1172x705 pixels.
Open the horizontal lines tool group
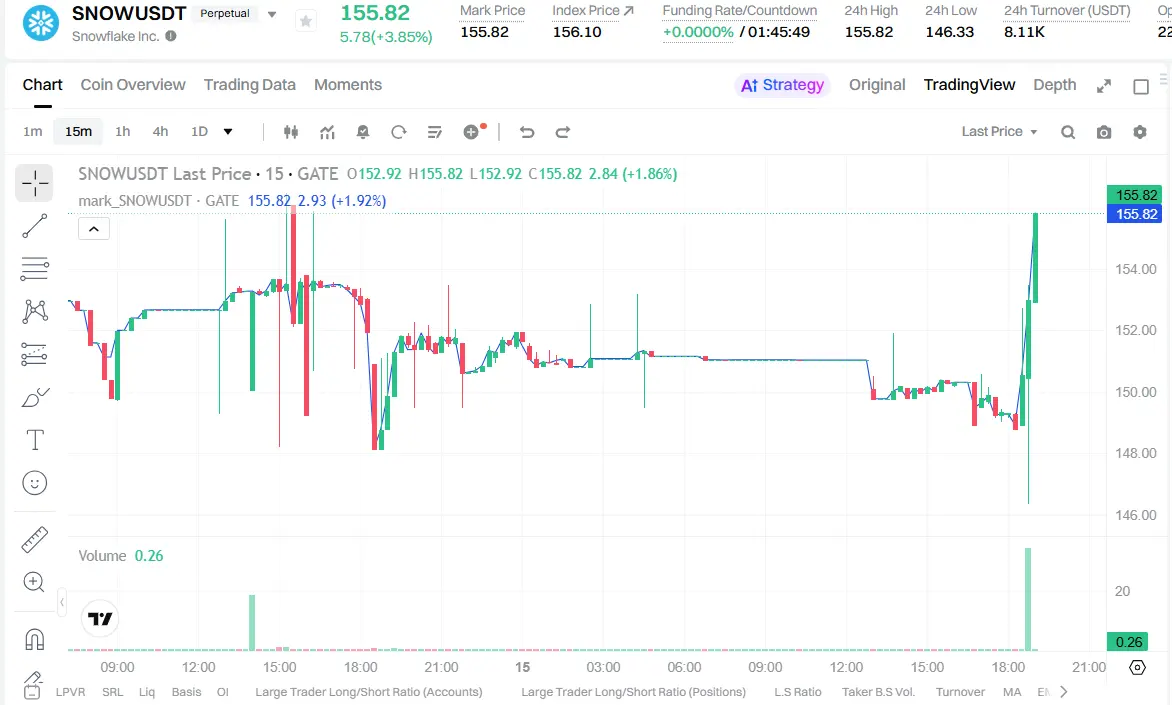(34, 268)
